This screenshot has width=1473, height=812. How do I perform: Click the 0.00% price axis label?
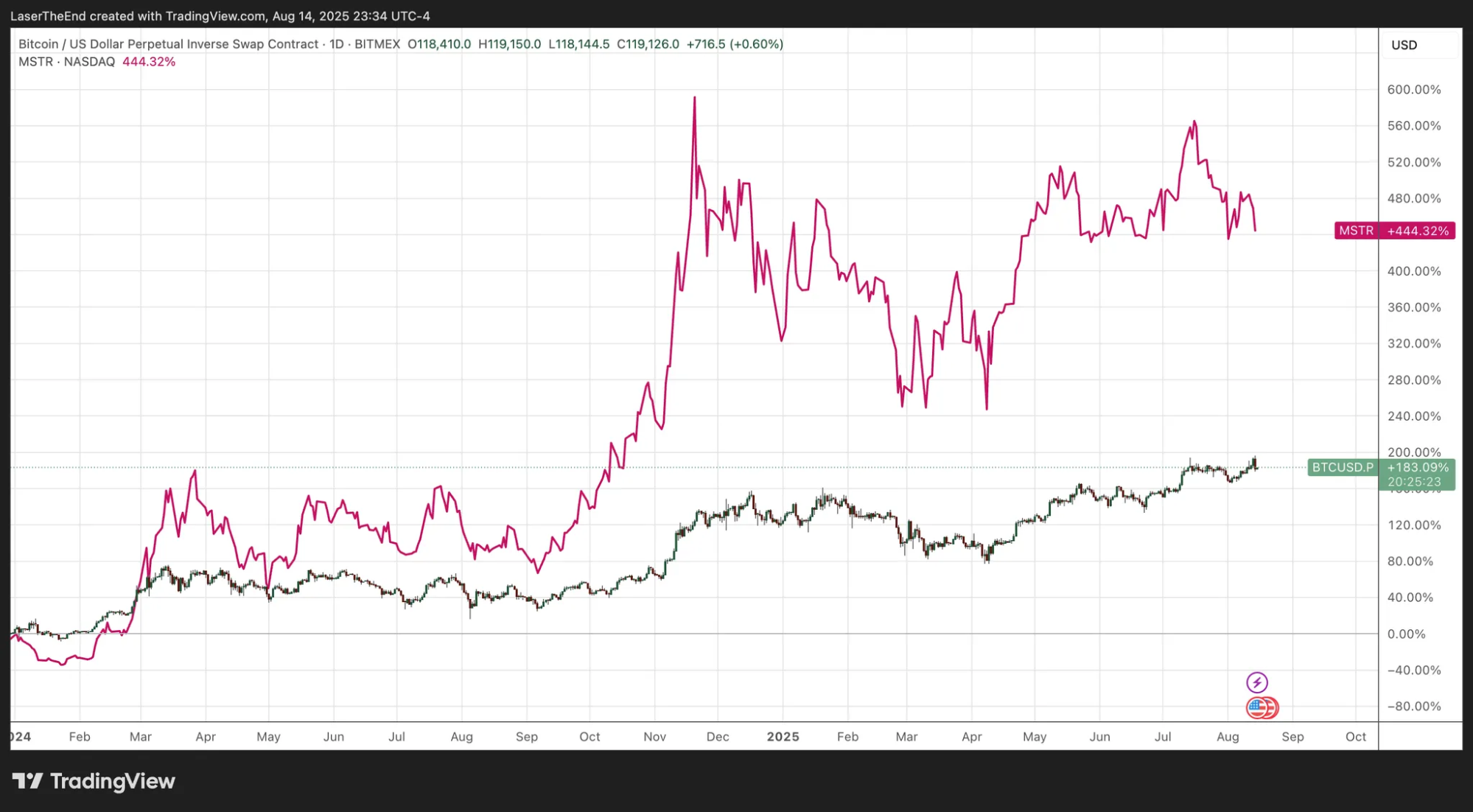1406,634
